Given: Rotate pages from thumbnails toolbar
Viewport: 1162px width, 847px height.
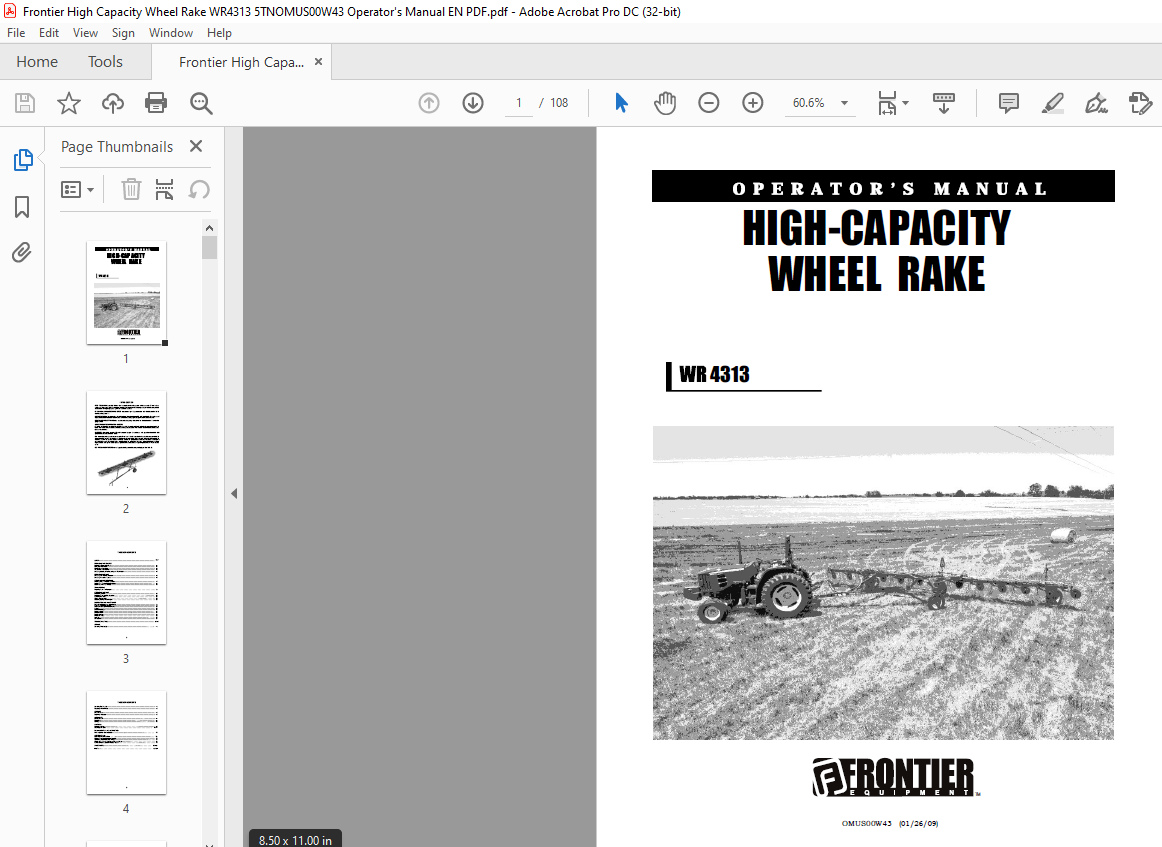Looking at the screenshot, I should click(x=199, y=190).
